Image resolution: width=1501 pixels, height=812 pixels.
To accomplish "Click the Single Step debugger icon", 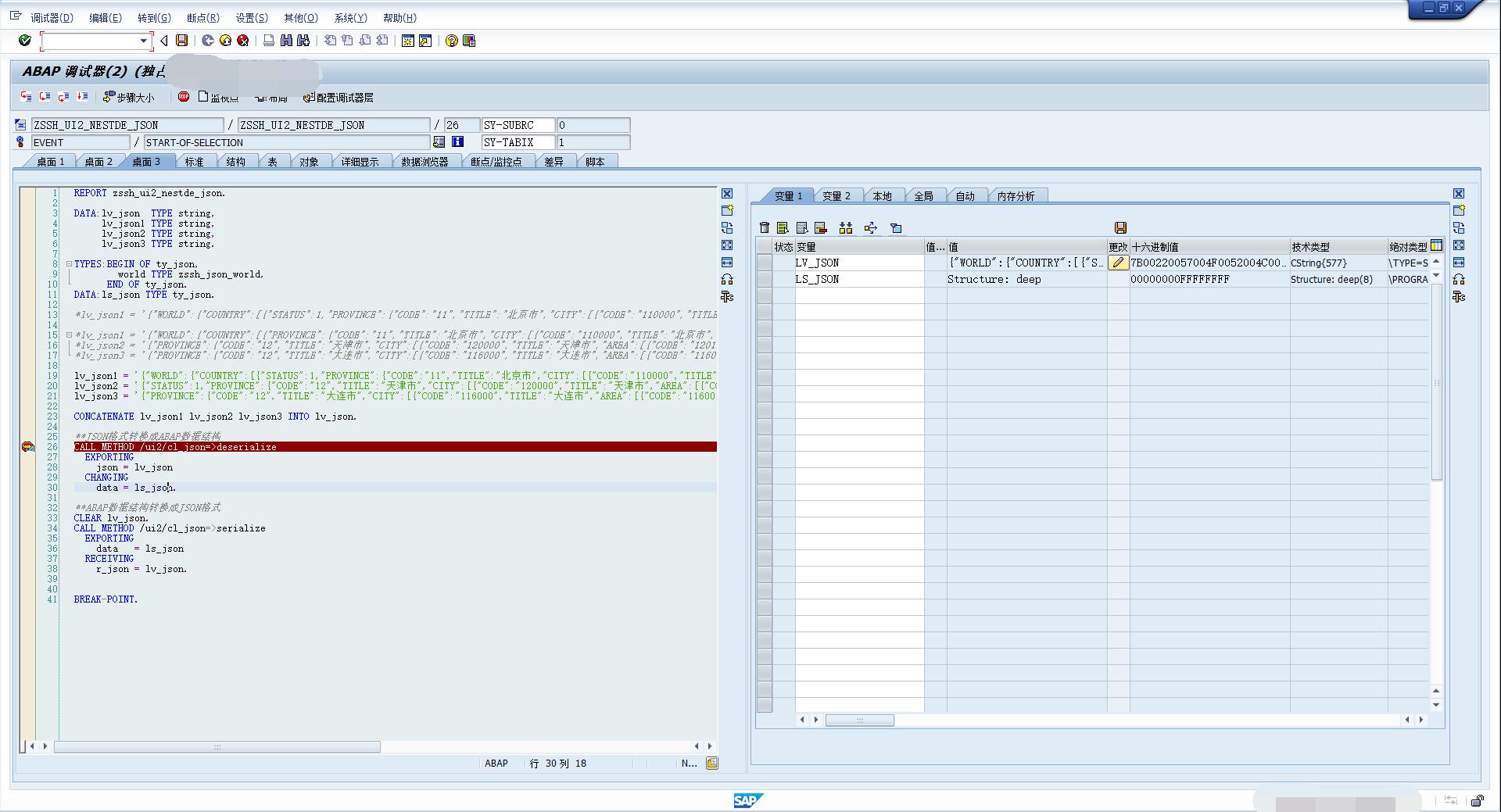I will click(x=27, y=97).
